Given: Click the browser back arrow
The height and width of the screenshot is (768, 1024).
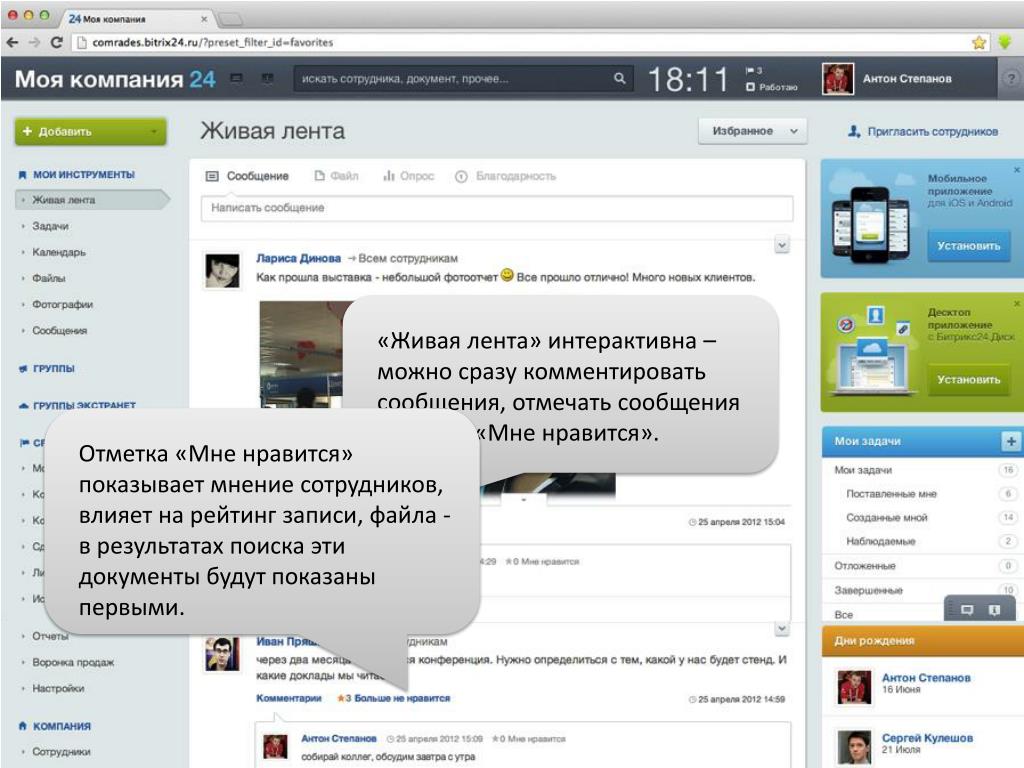Looking at the screenshot, I should (12, 42).
